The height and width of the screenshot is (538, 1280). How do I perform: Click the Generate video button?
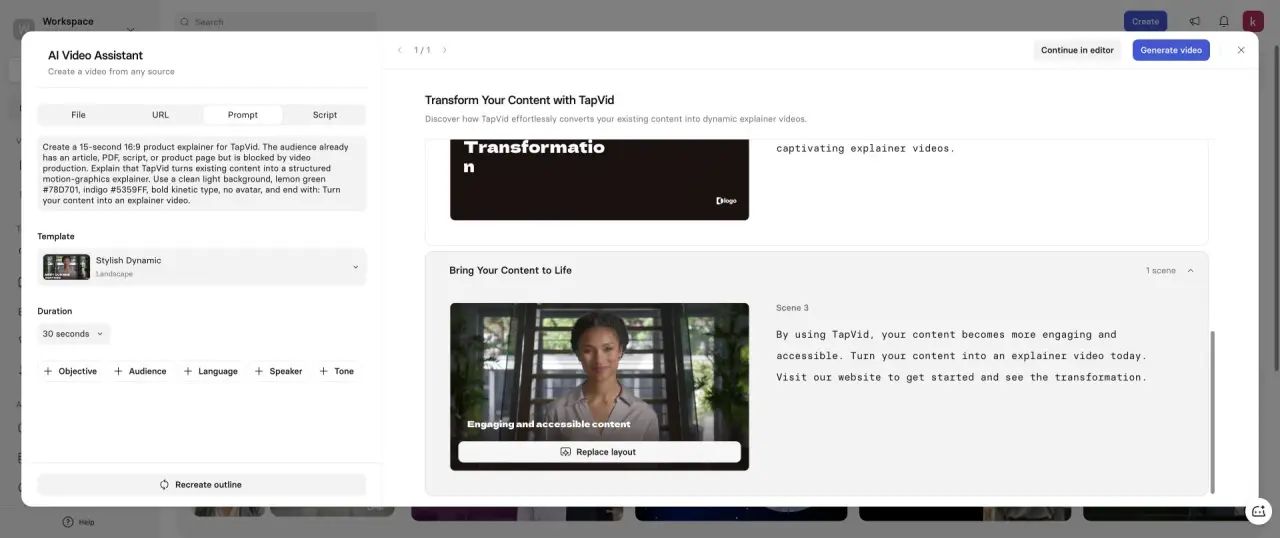(1171, 50)
